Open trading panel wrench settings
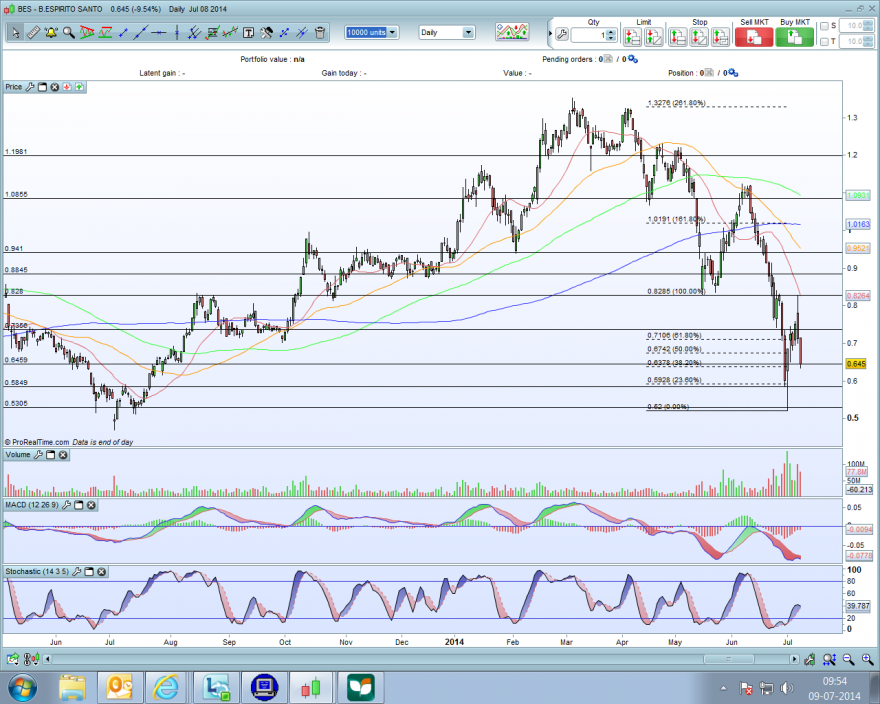The image size is (880, 704). click(562, 35)
